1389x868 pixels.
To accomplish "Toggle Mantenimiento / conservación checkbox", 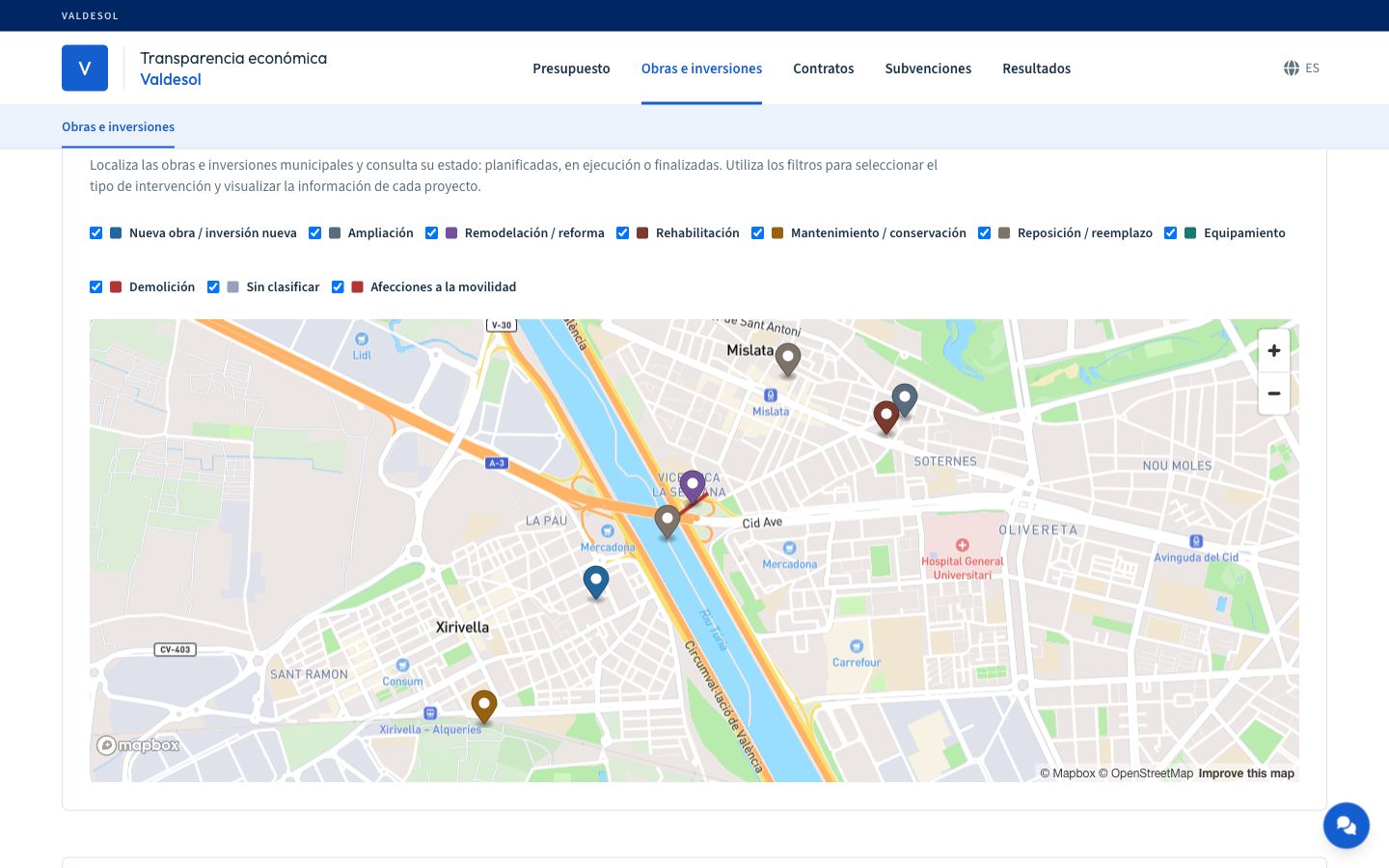I will click(x=757, y=232).
